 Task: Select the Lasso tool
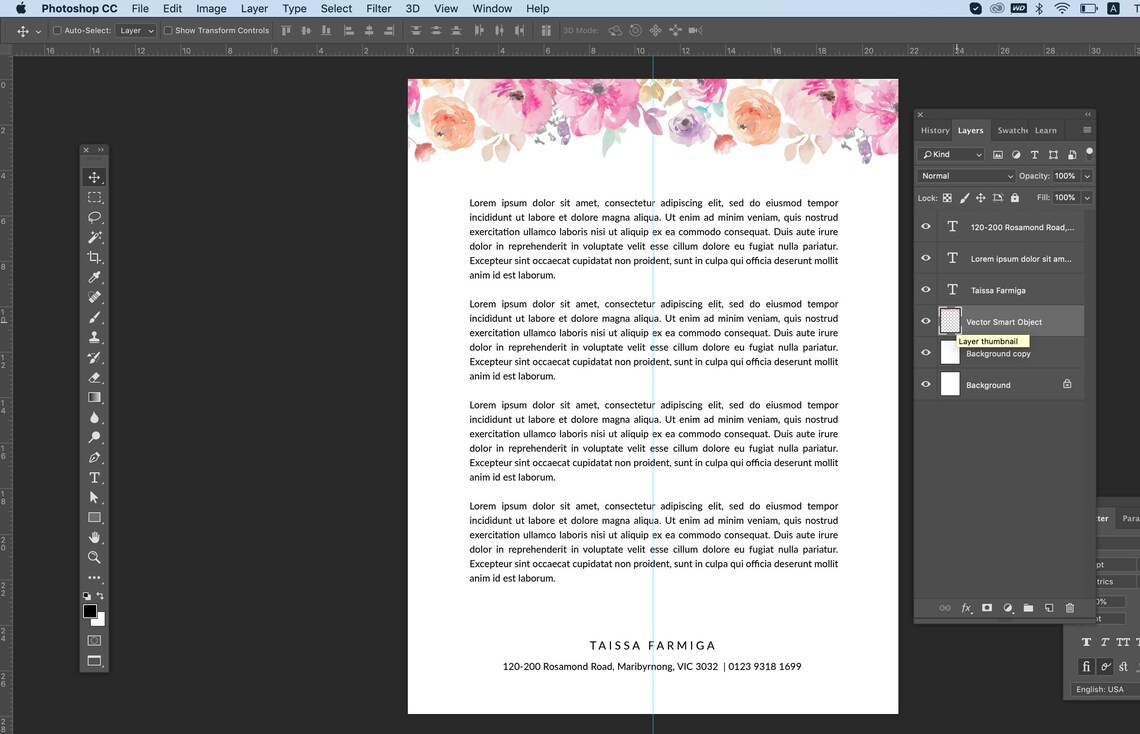[x=95, y=217]
